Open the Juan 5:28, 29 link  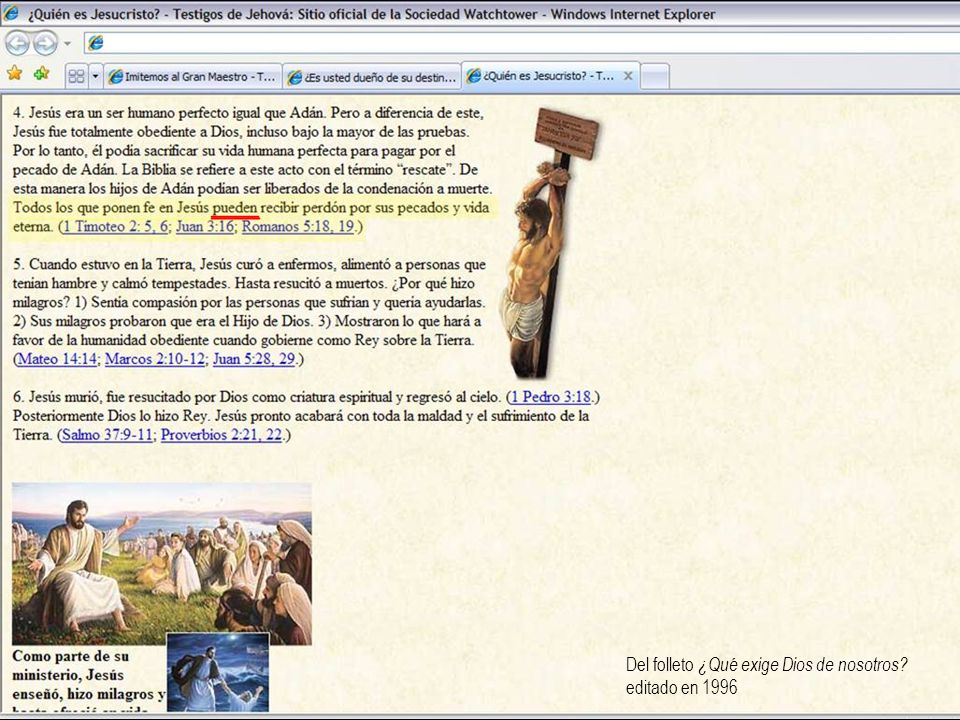click(254, 359)
